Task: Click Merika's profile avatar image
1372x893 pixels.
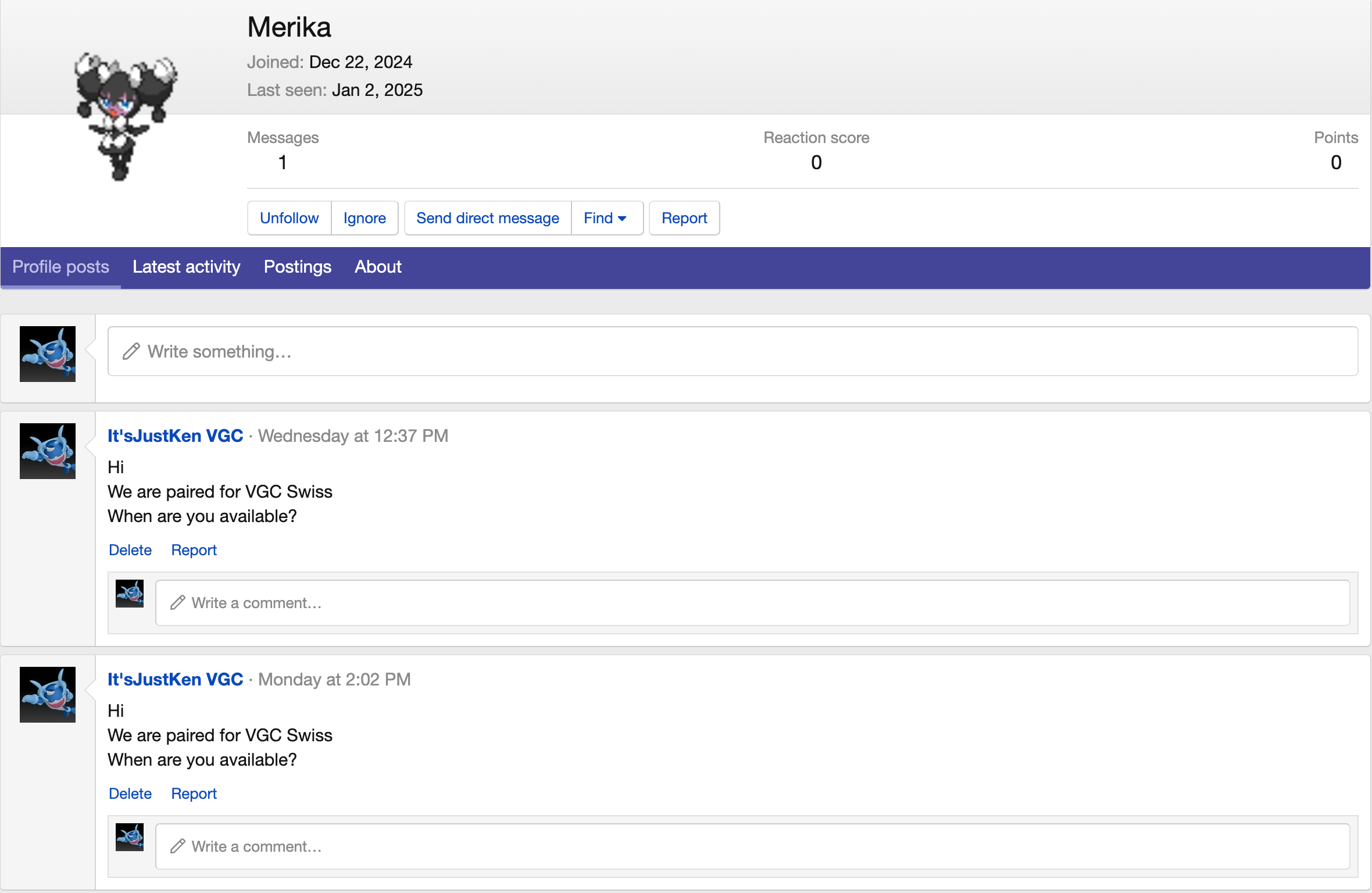Action: pos(125,117)
